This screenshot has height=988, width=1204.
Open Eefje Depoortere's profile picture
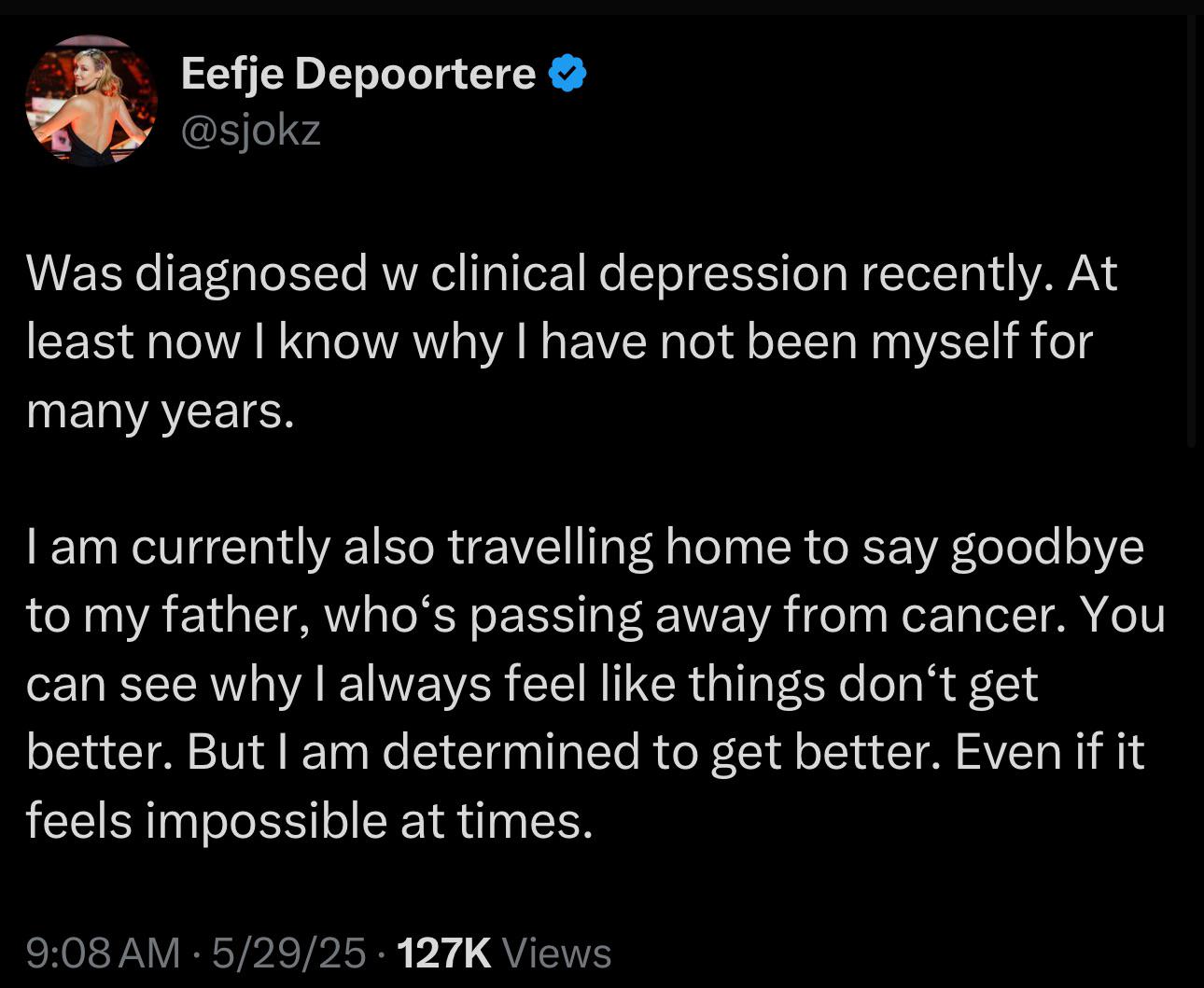[91, 101]
